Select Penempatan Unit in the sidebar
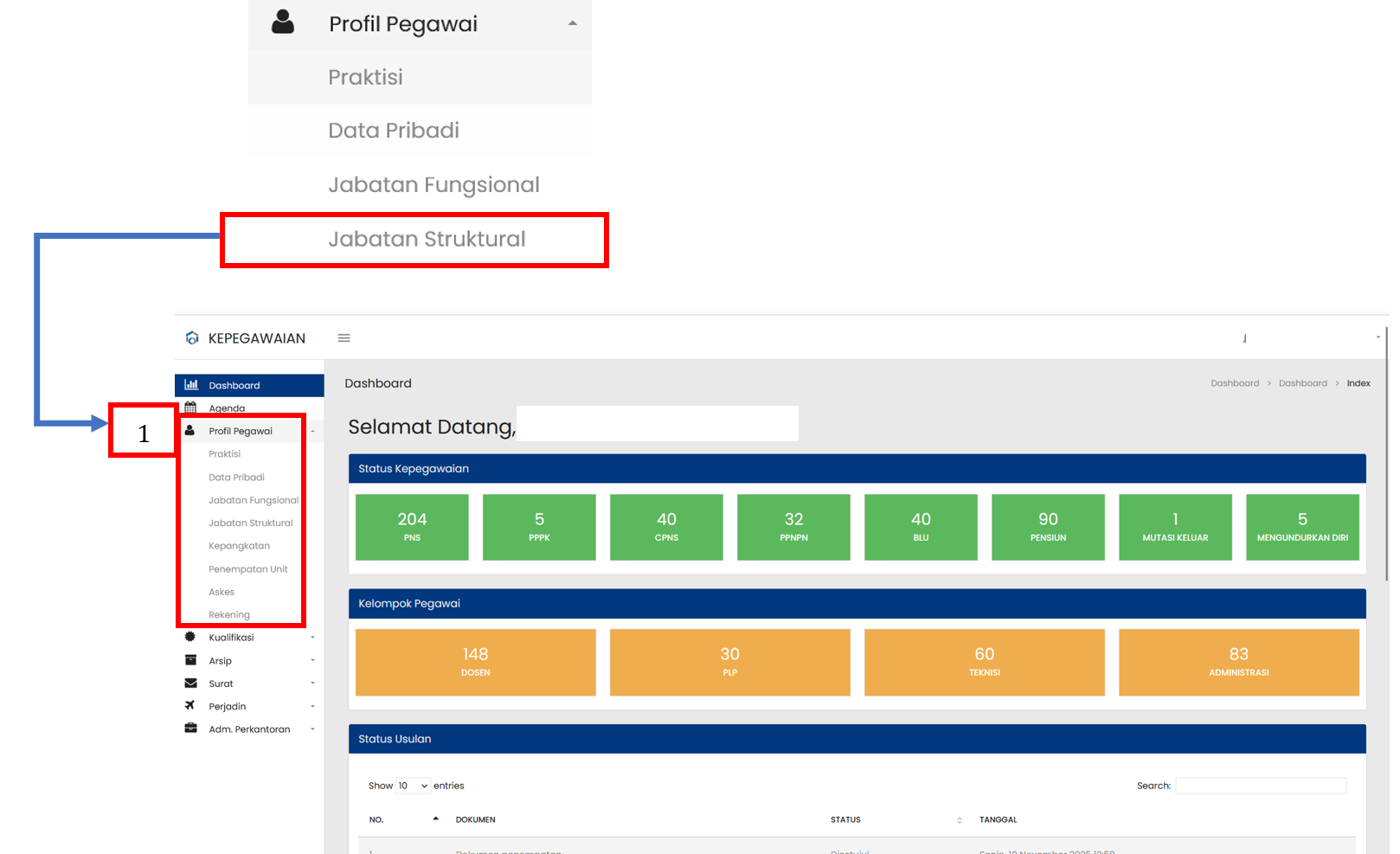The height and width of the screenshot is (854, 1400). 247,569
